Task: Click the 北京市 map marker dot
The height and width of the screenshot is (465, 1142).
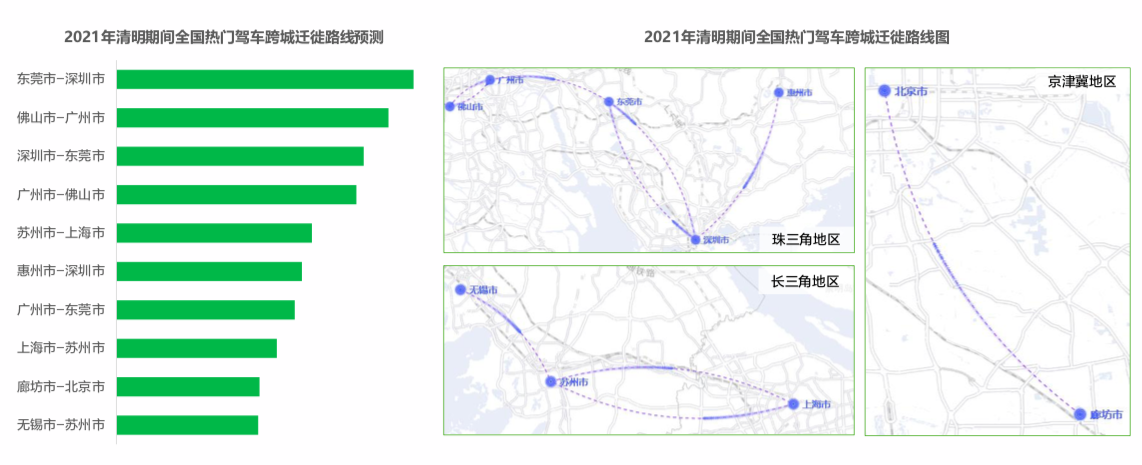Action: click(885, 90)
